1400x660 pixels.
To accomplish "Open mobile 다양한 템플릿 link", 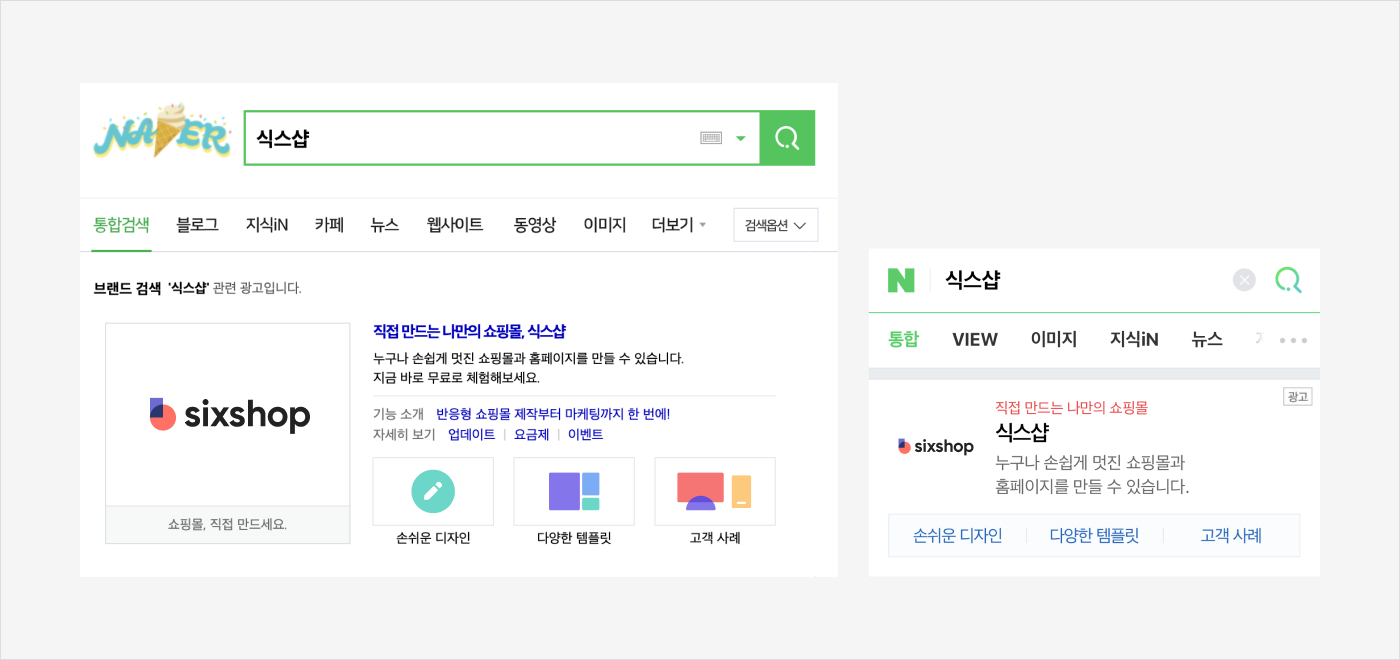I will (1094, 536).
